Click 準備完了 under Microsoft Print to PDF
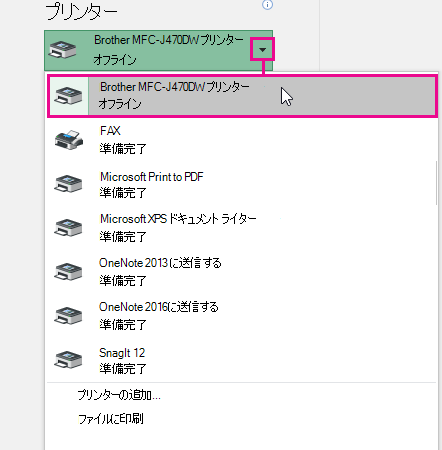Image resolution: width=442 pixels, height=450 pixels. [123, 192]
